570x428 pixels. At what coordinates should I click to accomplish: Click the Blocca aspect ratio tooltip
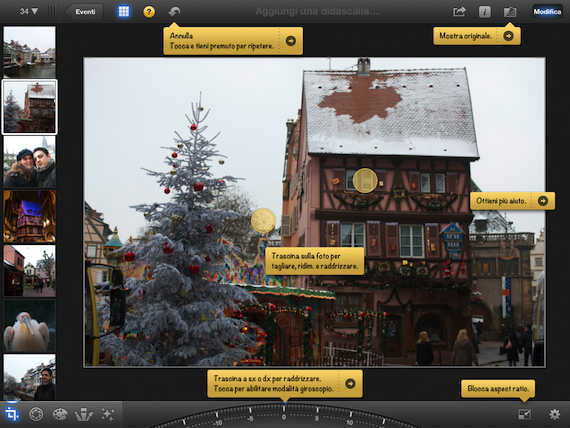click(x=498, y=389)
